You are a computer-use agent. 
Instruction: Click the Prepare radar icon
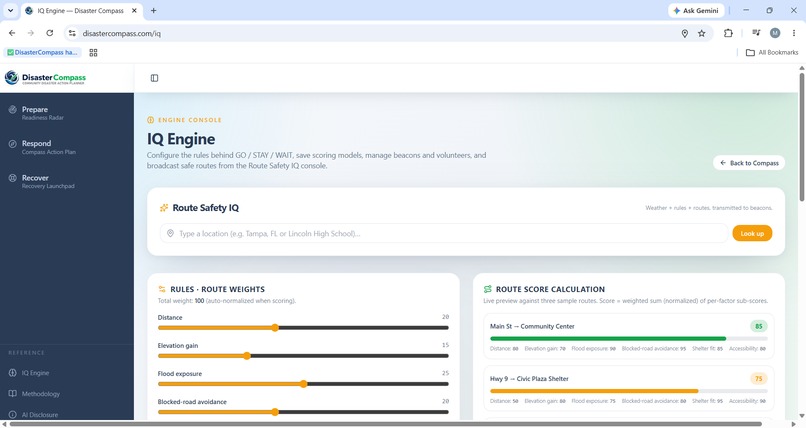tap(12, 109)
